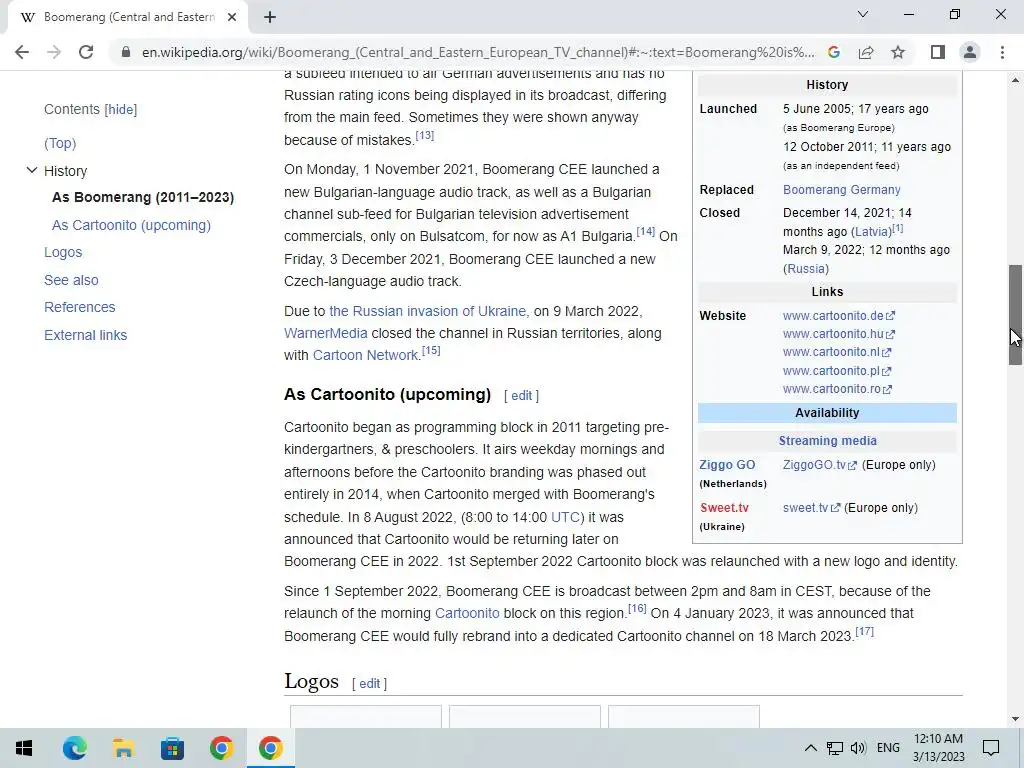Viewport: 1024px width, 768px height.
Task: Edit the As Cartoonito section
Action: pos(521,396)
